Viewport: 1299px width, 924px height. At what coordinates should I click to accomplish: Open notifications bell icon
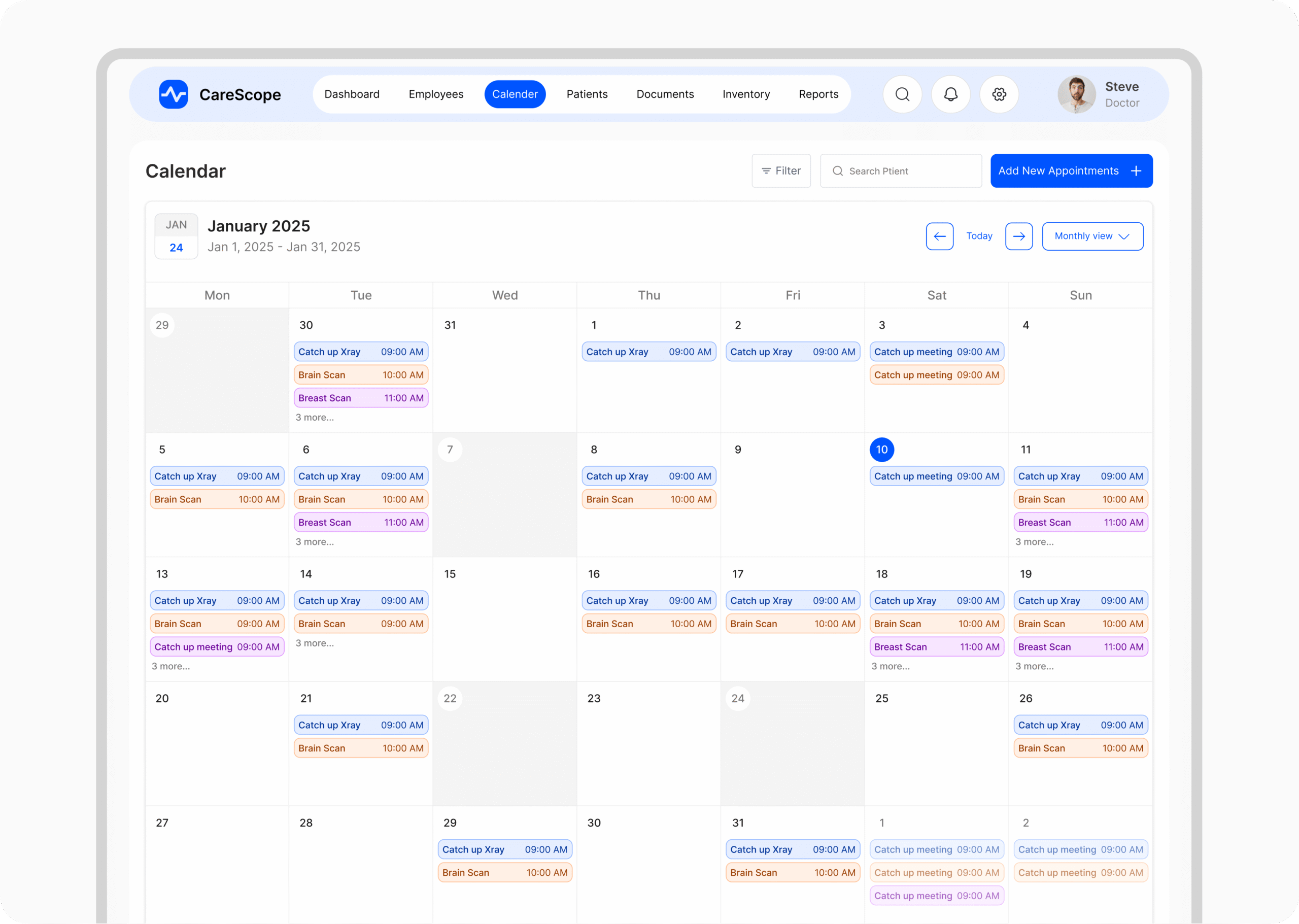pos(950,94)
